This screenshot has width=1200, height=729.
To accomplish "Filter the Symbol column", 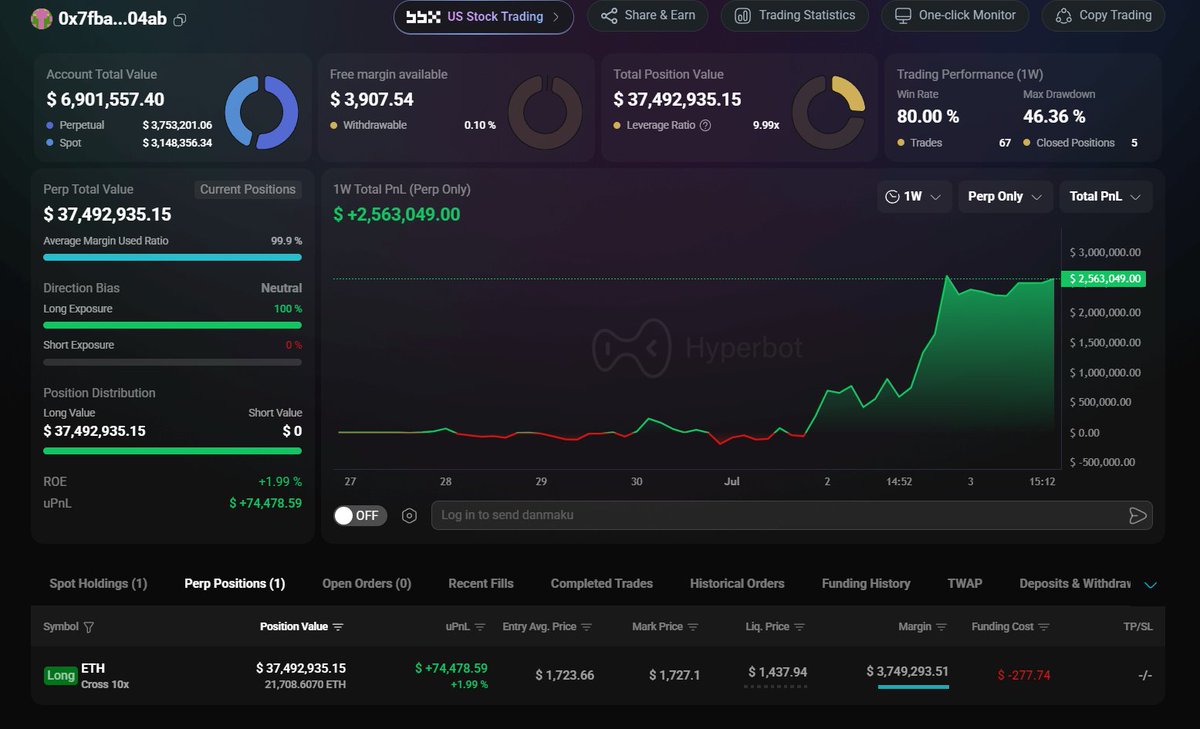I will pyautogui.click(x=89, y=627).
